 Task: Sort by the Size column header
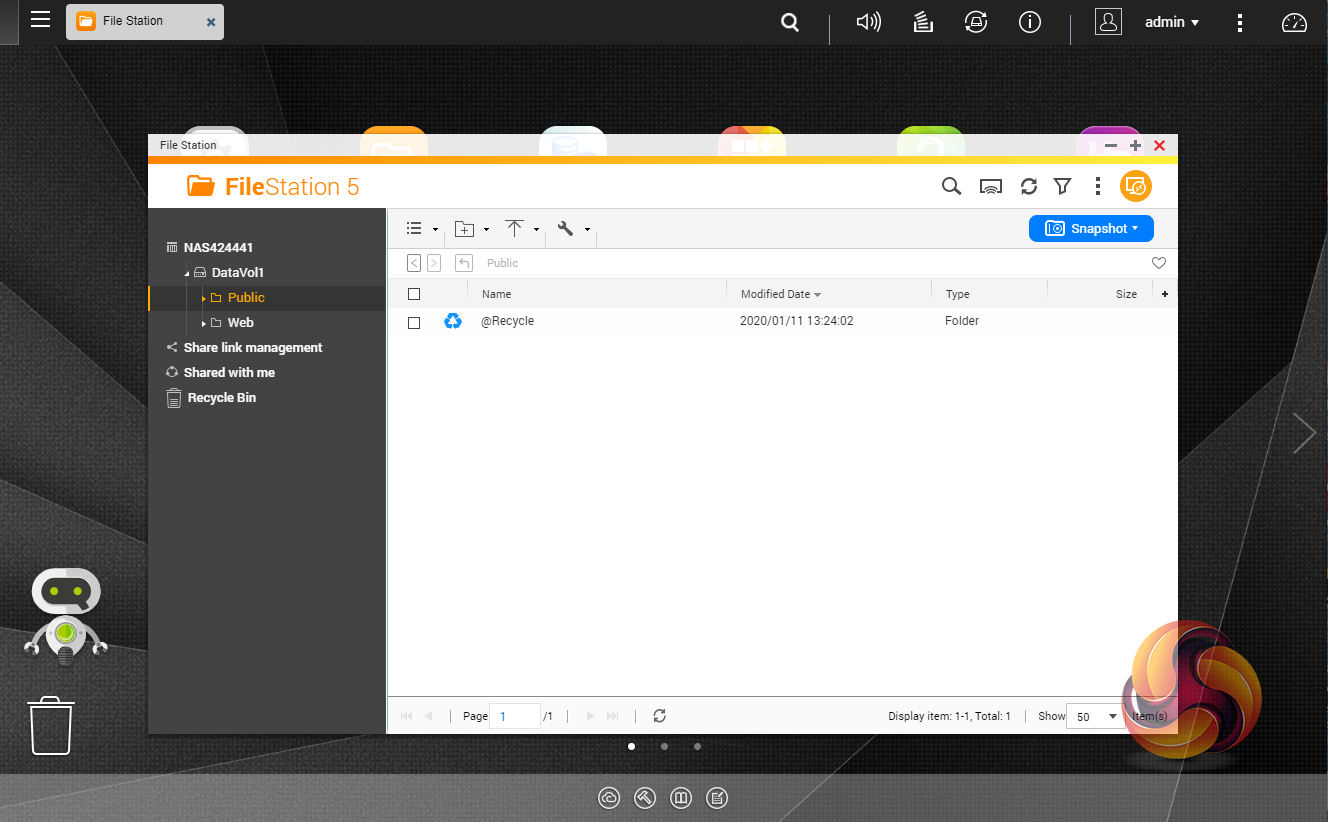click(x=1126, y=294)
